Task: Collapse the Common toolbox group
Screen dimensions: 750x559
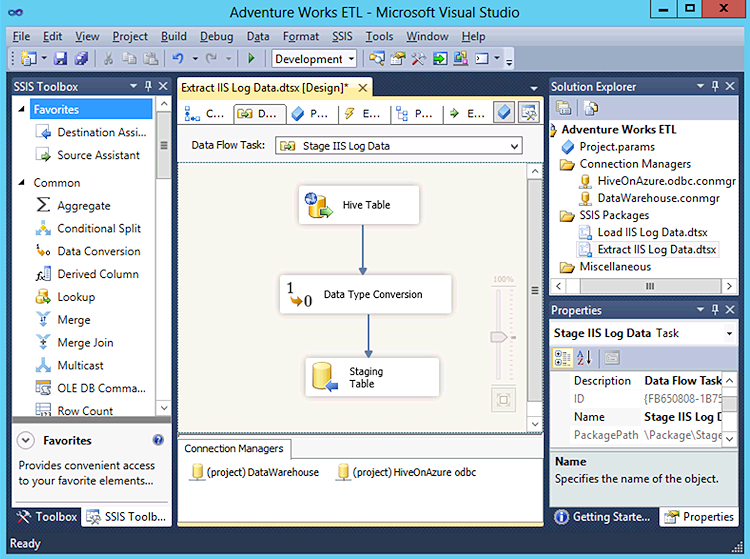Action: [x=22, y=183]
